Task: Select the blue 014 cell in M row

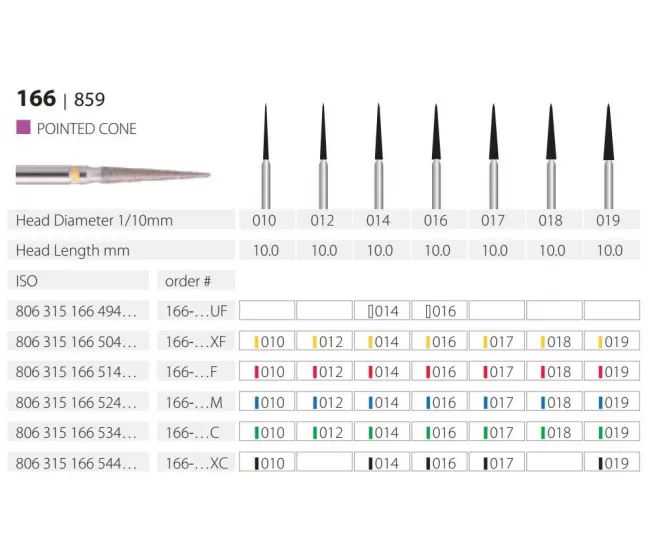Action: click(382, 402)
